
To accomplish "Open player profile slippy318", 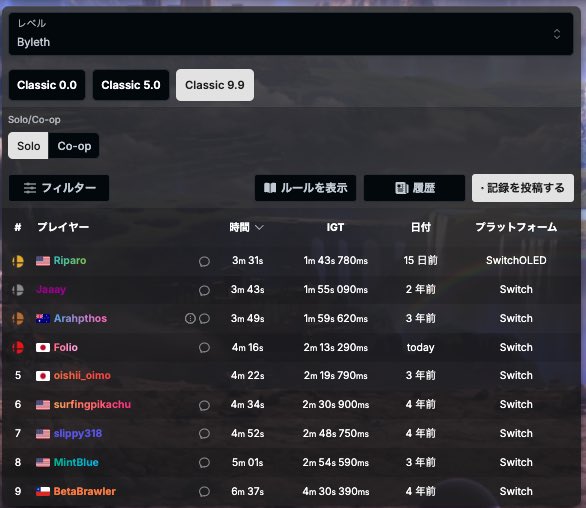I will (78, 434).
